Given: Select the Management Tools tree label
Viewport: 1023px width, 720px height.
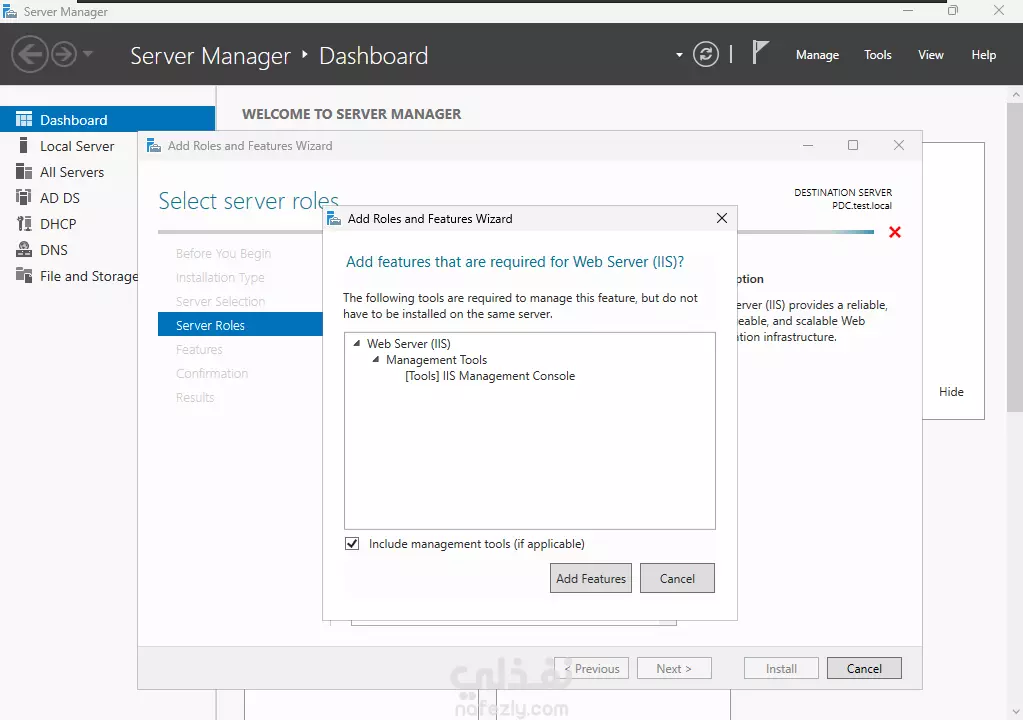Looking at the screenshot, I should point(436,360).
